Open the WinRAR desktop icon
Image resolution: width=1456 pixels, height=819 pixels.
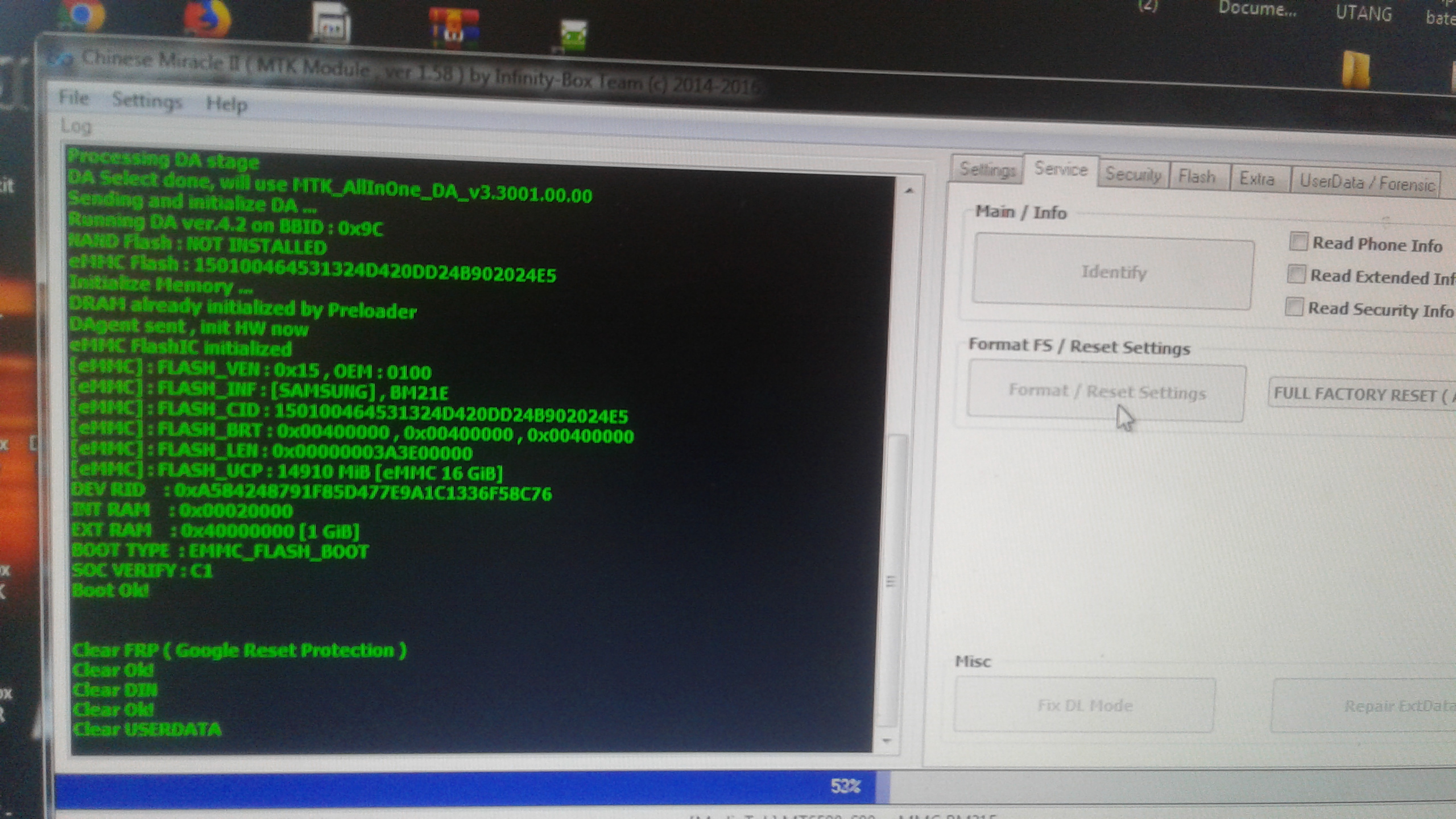pos(453,28)
